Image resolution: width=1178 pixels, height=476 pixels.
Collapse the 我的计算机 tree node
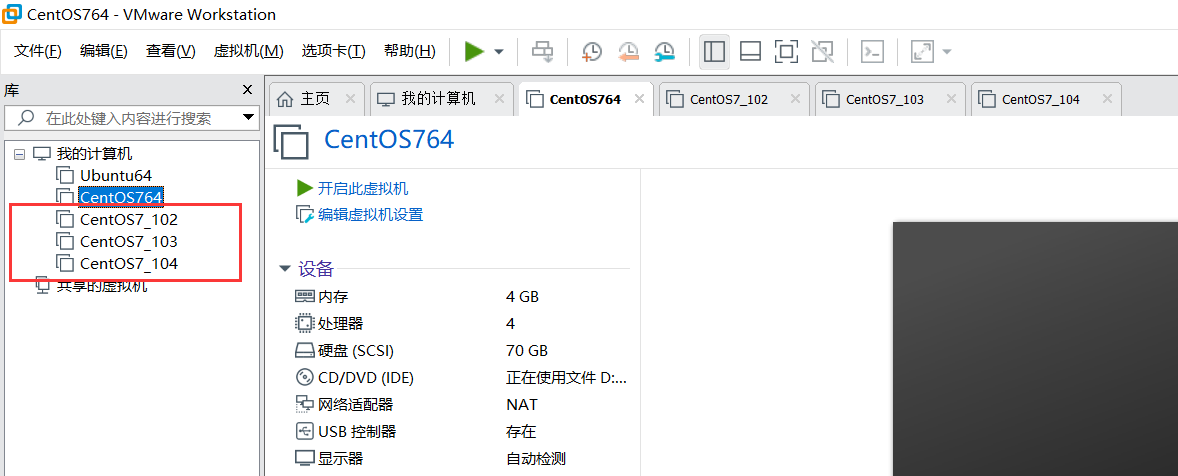point(20,154)
